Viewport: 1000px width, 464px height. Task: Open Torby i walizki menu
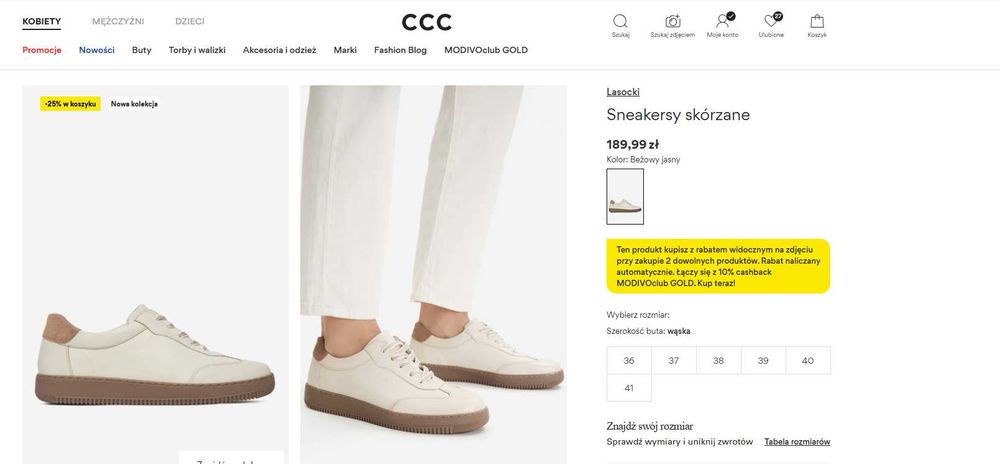[x=197, y=50]
